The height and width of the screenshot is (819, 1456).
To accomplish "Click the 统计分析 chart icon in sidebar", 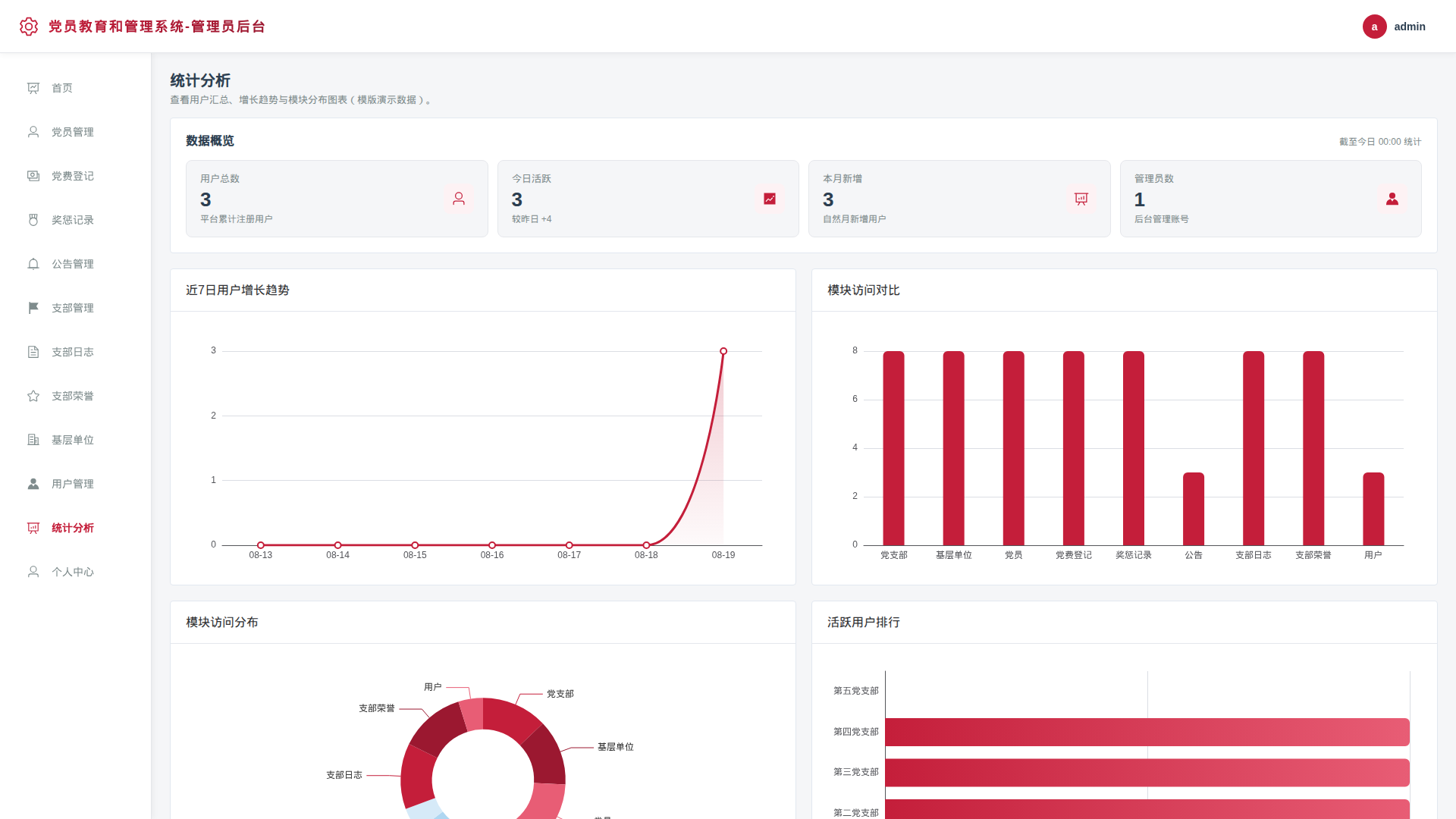I will coord(33,528).
